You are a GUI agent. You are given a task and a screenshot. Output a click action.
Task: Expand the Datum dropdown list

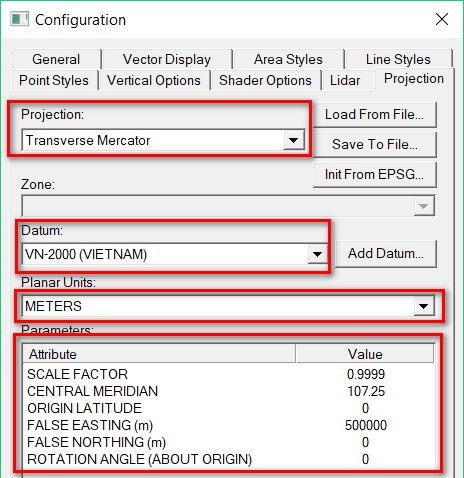click(x=317, y=254)
